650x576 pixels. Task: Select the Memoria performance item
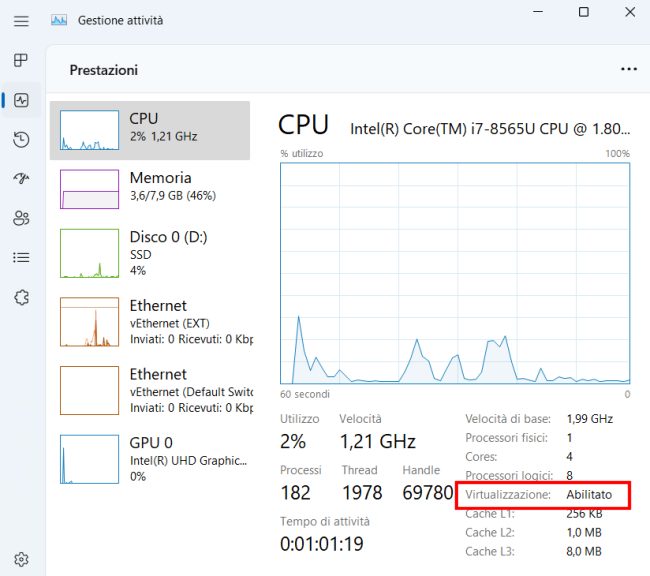(x=150, y=189)
